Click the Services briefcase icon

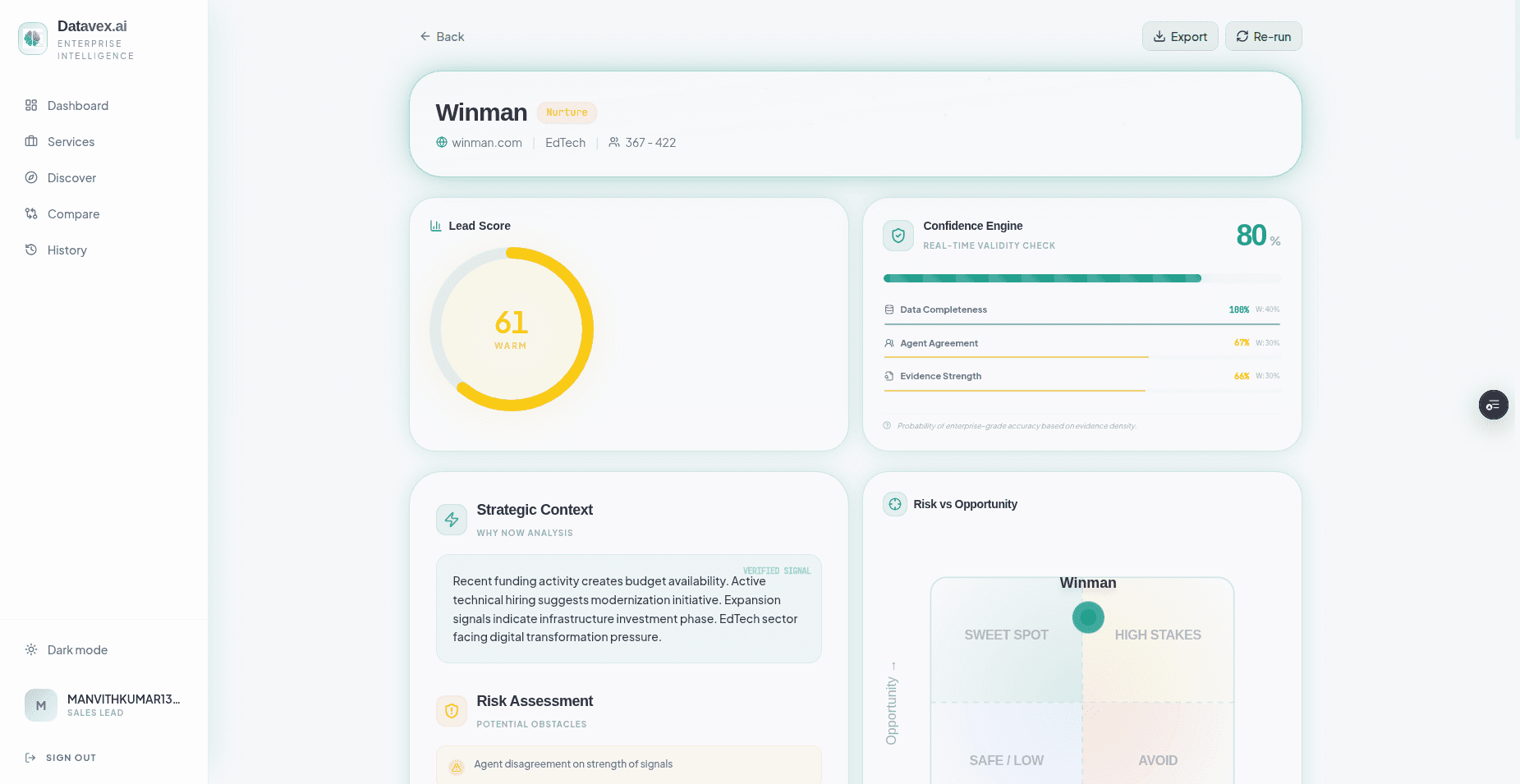point(31,141)
